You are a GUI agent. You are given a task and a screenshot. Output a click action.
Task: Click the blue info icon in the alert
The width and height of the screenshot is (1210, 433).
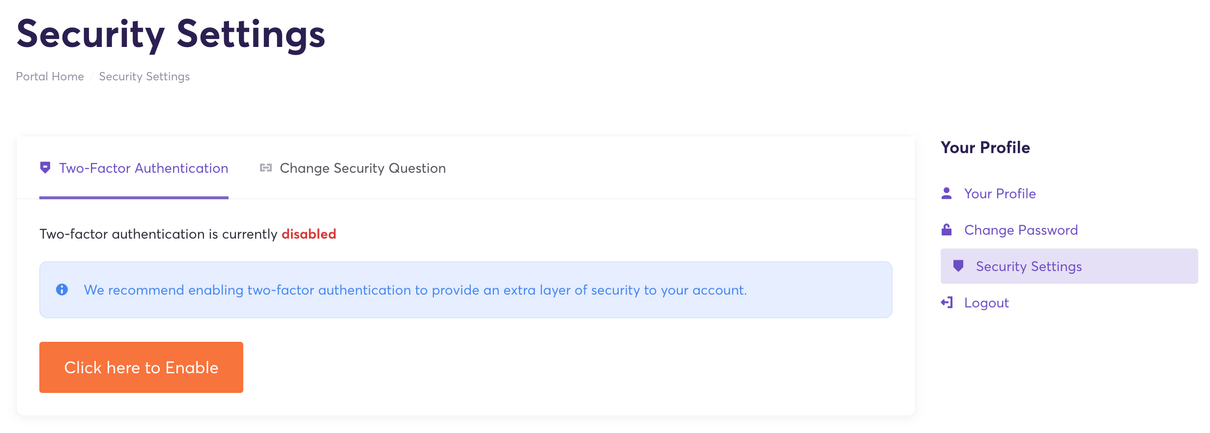62,290
